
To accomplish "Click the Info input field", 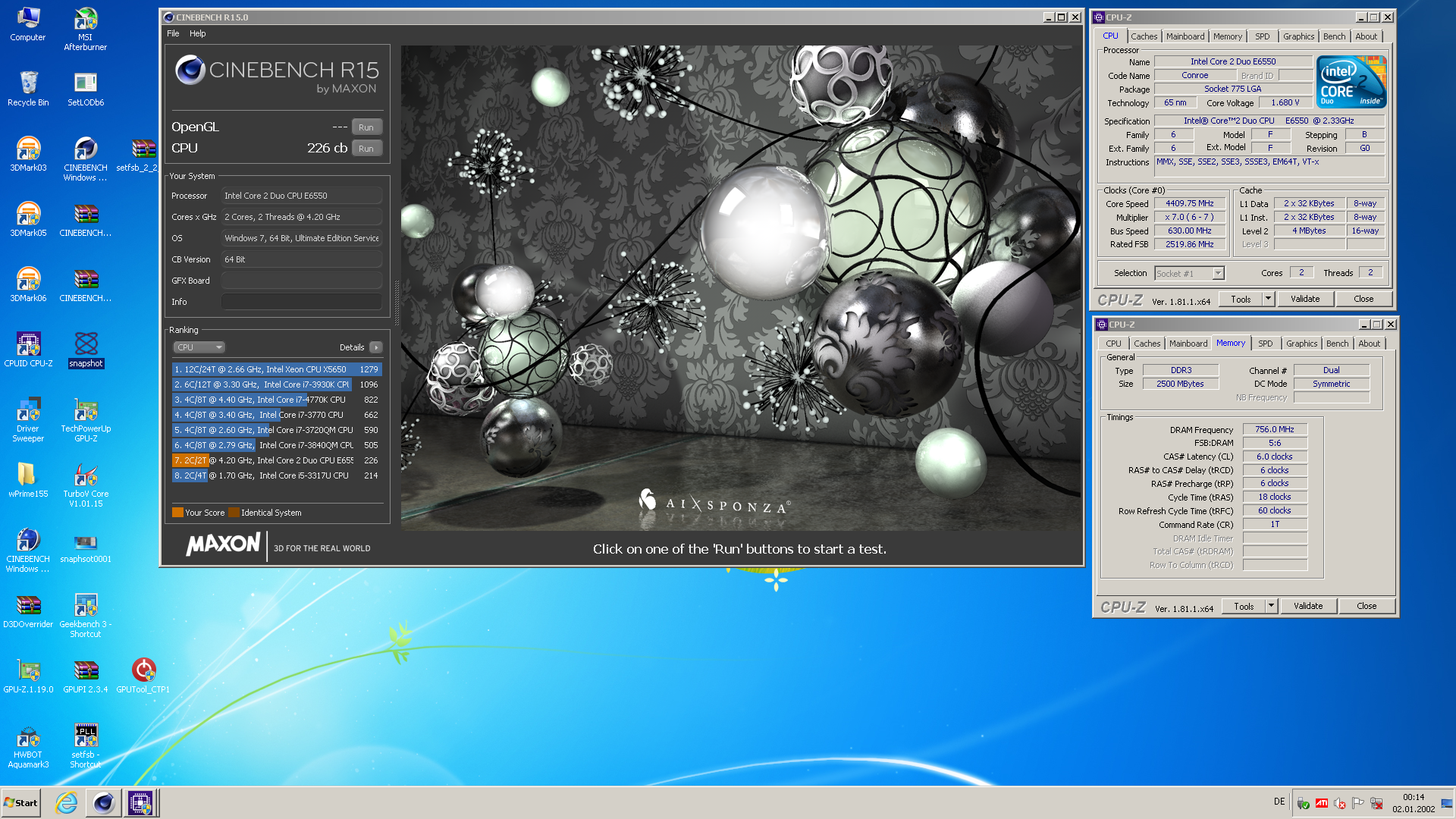I will coord(301,302).
